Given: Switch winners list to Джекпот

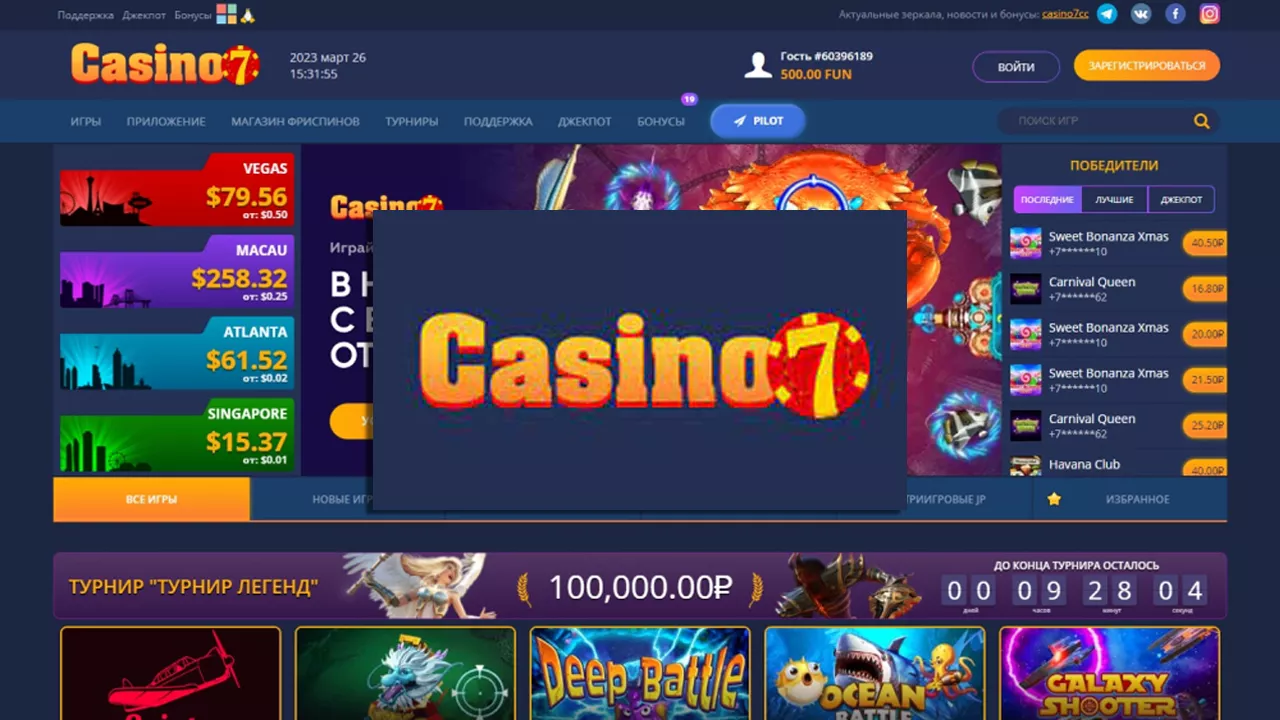Looking at the screenshot, I should click(1181, 199).
